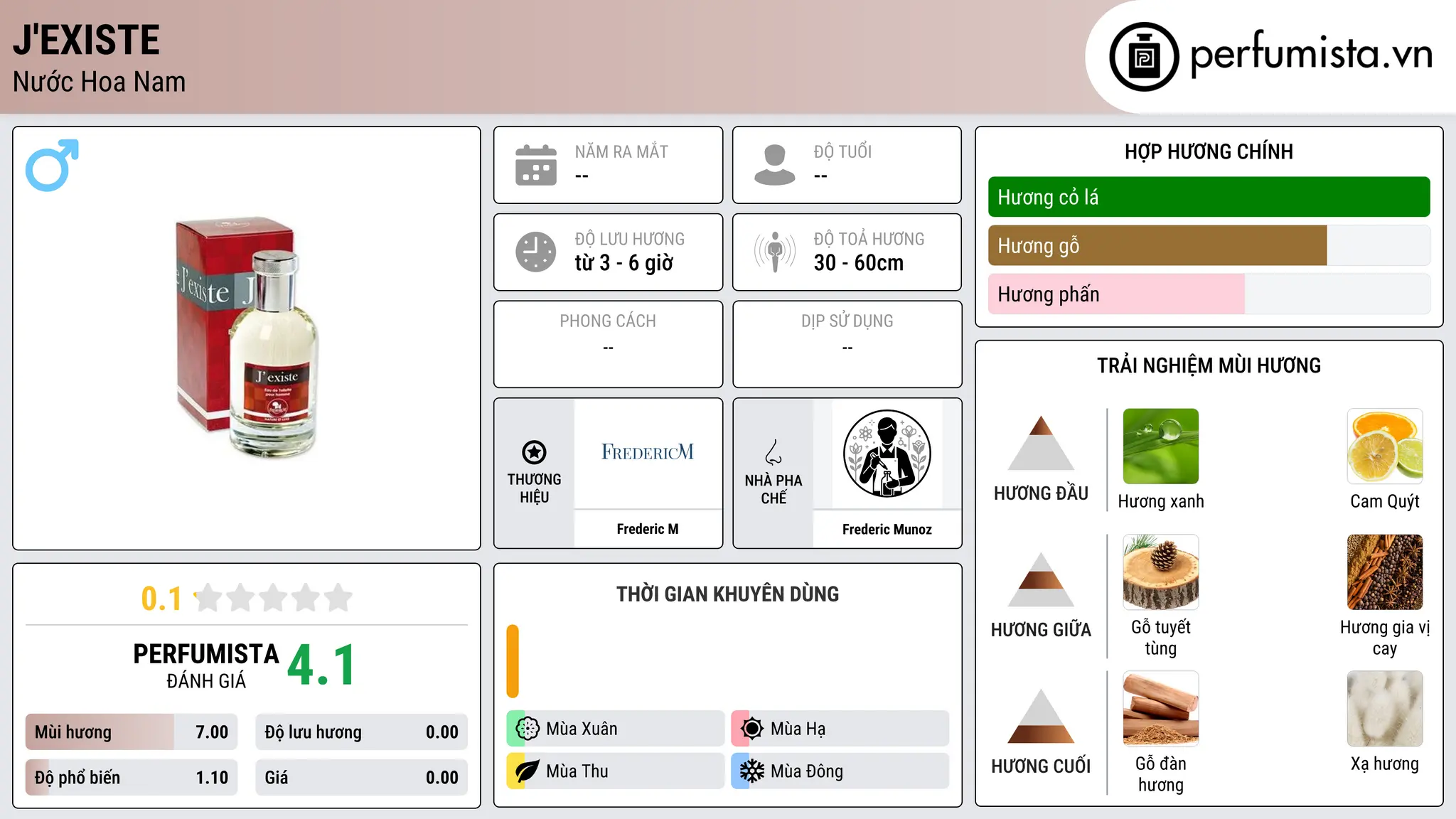Click the Mùa Thu season label
Screen dimensions: 1456x819
[x=577, y=771]
